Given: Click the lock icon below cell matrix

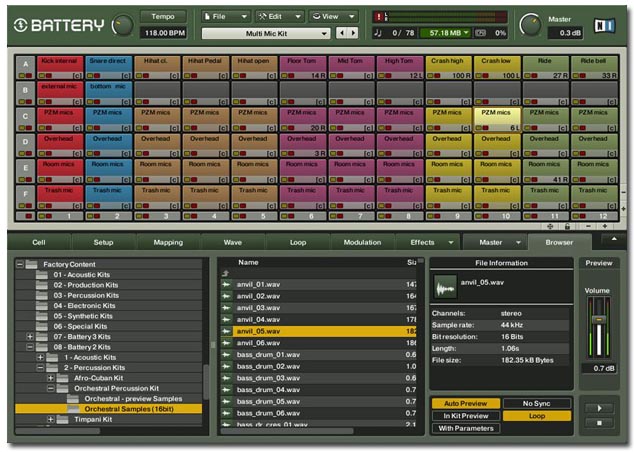Looking at the screenshot, I should click(567, 226).
